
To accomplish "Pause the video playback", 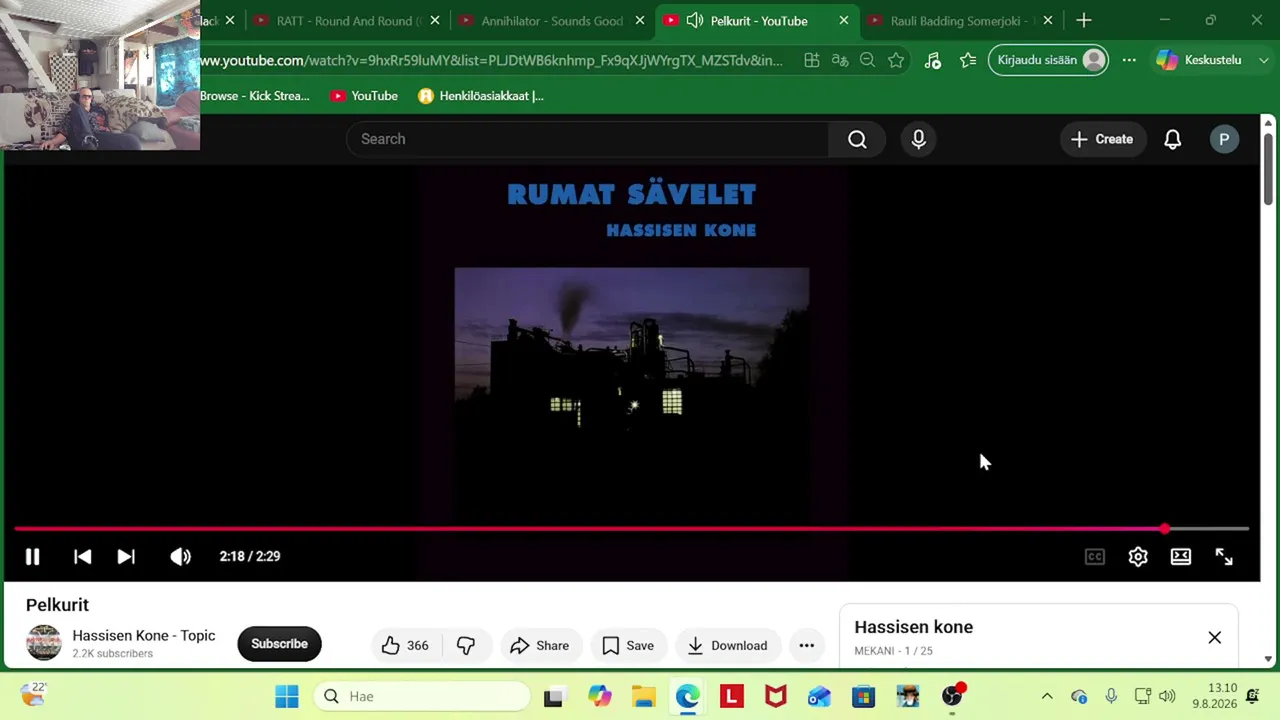I will [x=32, y=557].
